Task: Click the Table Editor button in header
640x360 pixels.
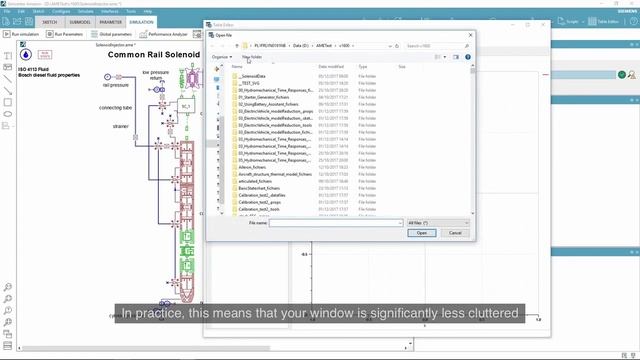Action: (604, 22)
